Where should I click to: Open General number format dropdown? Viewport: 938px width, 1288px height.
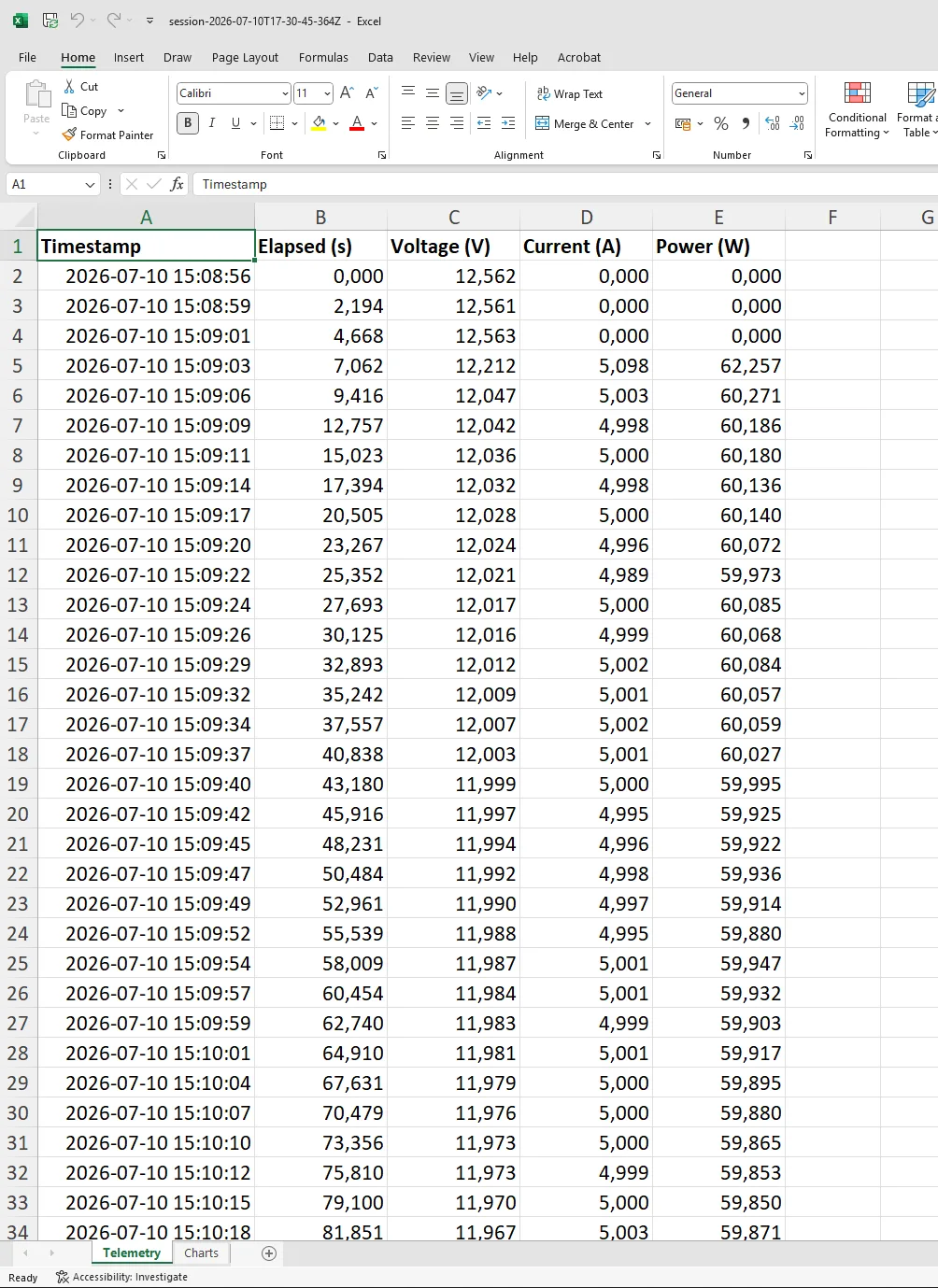coord(802,93)
